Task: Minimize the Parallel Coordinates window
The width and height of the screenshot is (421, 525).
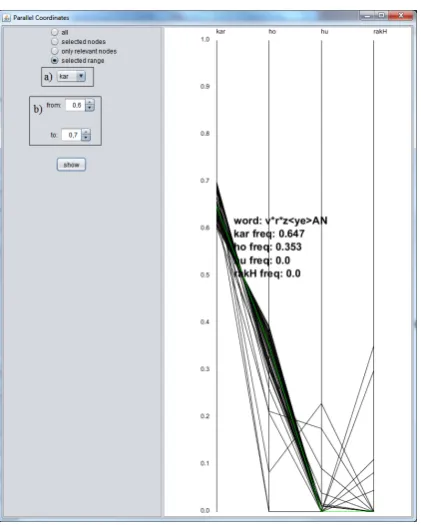Action: click(x=367, y=16)
